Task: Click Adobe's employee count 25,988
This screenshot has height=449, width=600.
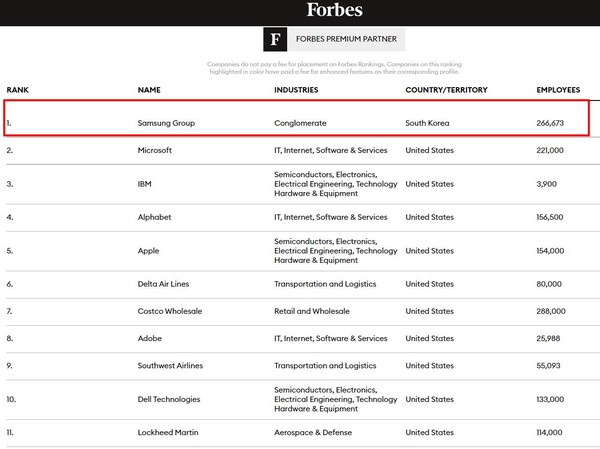Action: point(548,338)
